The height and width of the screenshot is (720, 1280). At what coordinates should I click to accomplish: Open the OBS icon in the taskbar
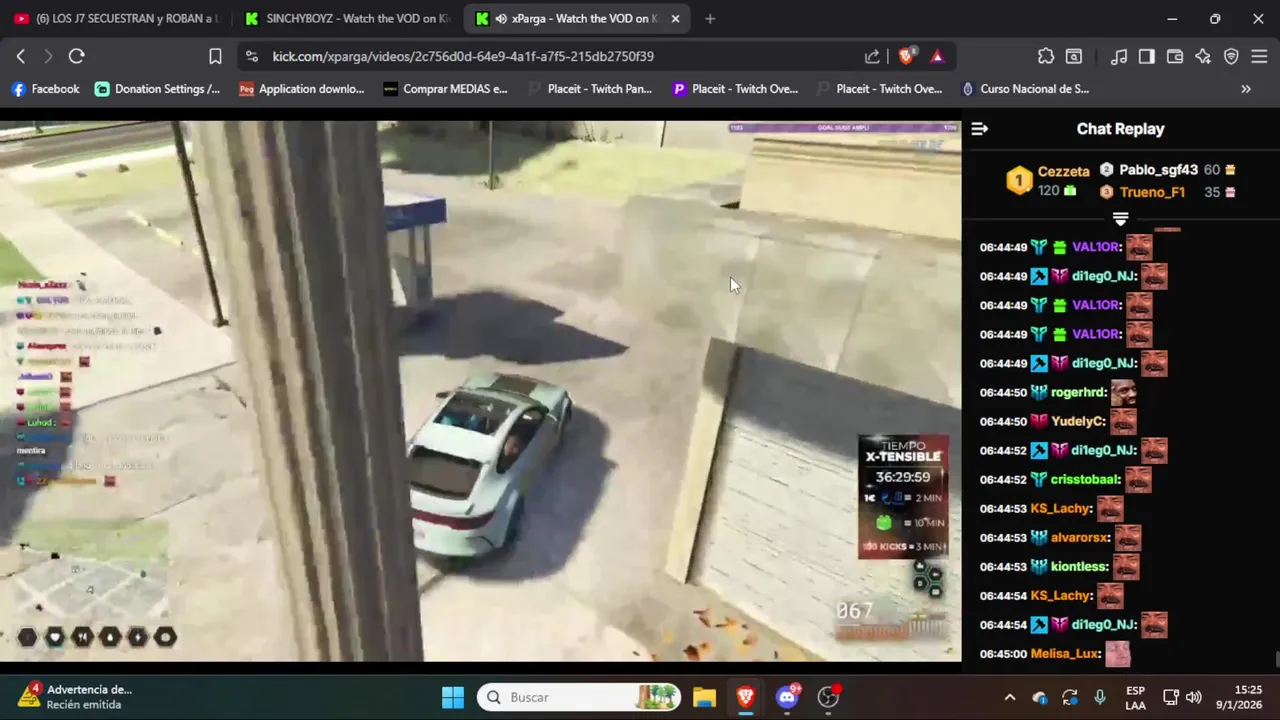(x=829, y=697)
